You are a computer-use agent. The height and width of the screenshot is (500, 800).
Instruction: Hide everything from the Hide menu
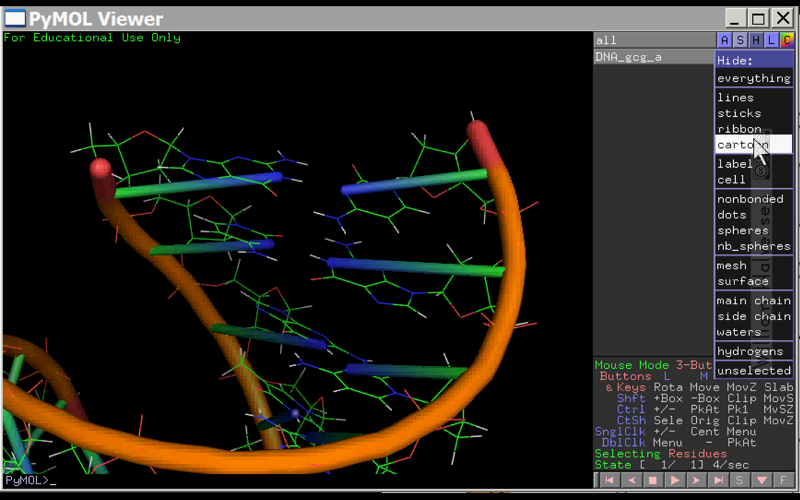754,78
